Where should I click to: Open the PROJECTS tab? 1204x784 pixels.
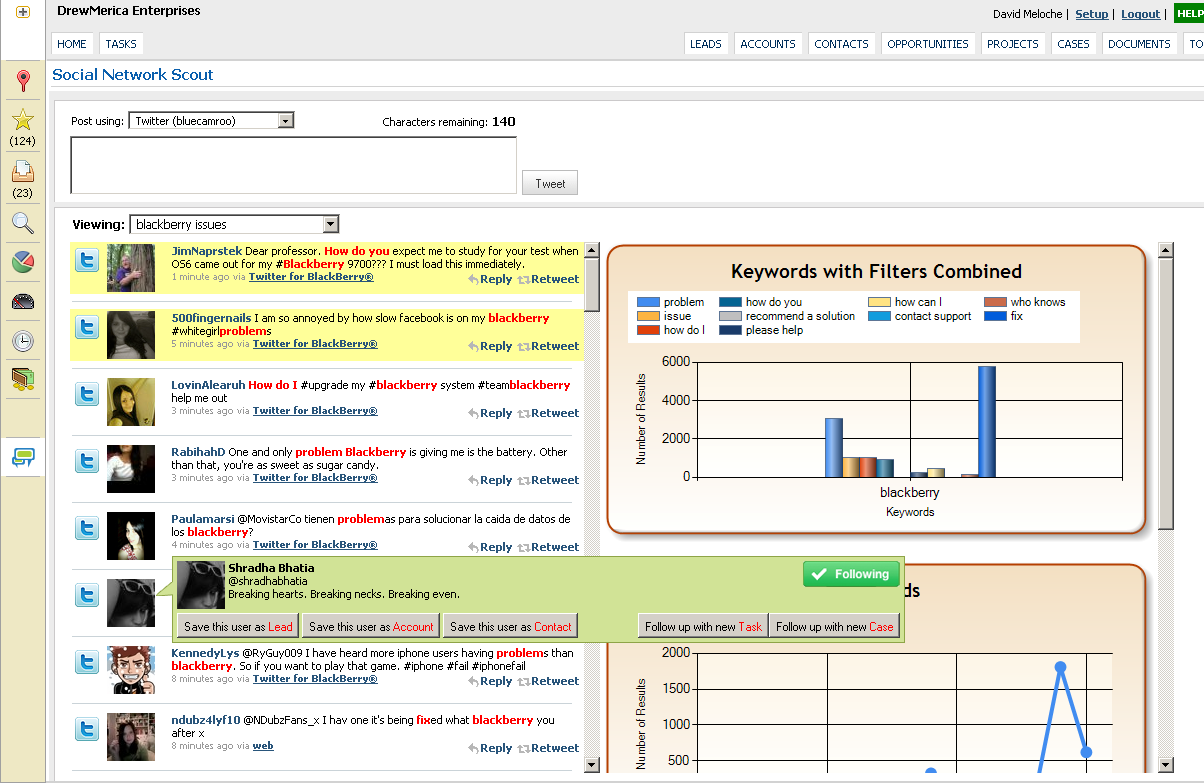[x=1013, y=44]
